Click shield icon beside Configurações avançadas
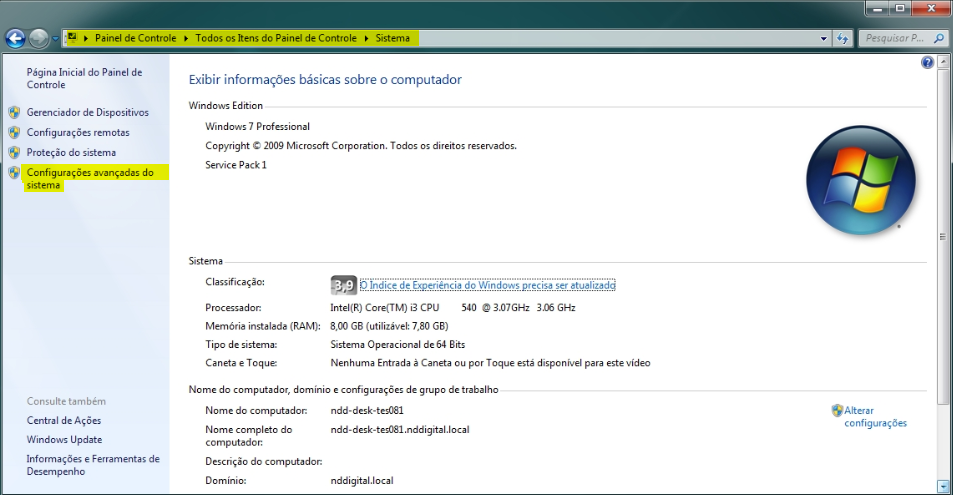 tap(14, 173)
